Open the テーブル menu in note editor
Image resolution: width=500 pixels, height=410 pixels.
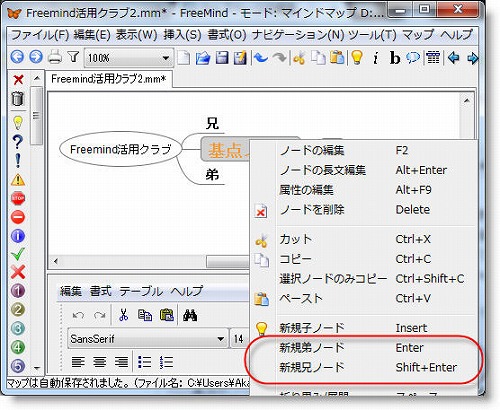click(141, 291)
